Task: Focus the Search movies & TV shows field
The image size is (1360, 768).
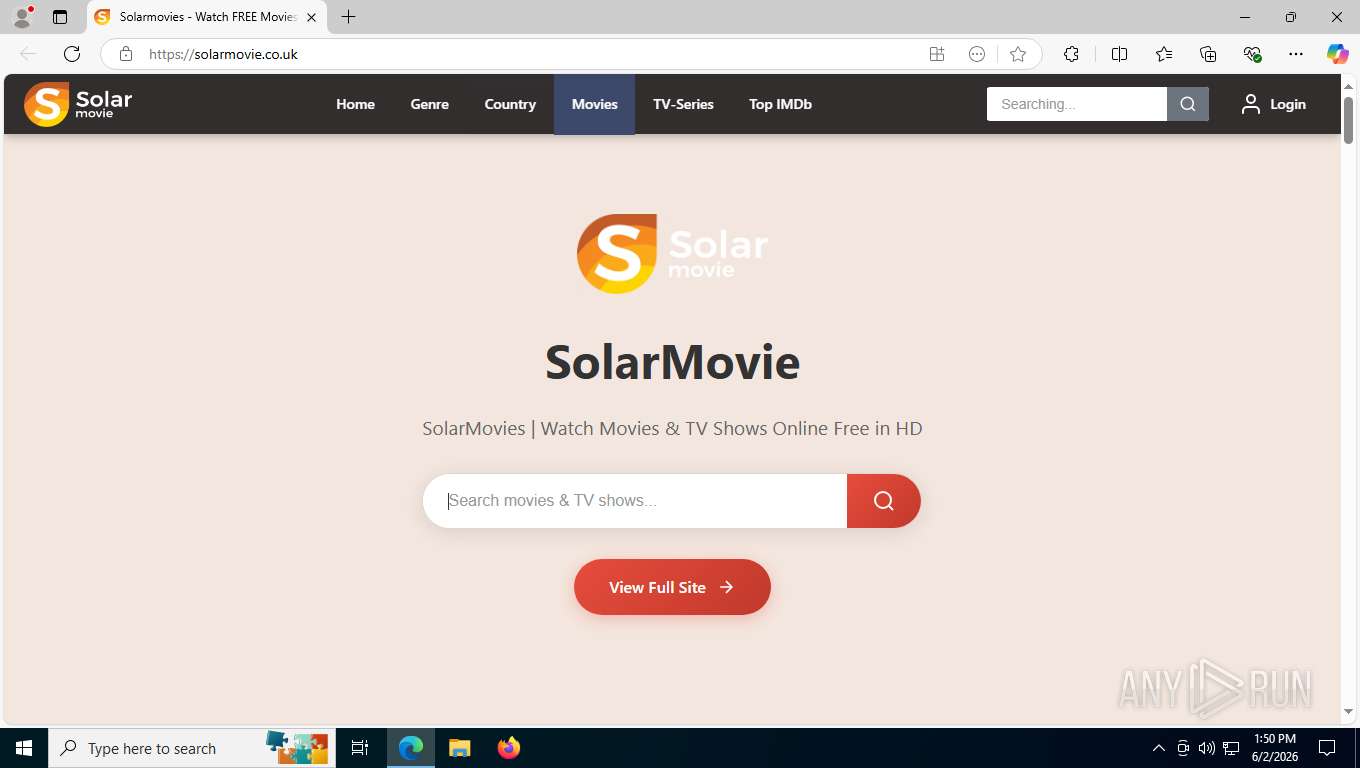Action: tap(635, 501)
